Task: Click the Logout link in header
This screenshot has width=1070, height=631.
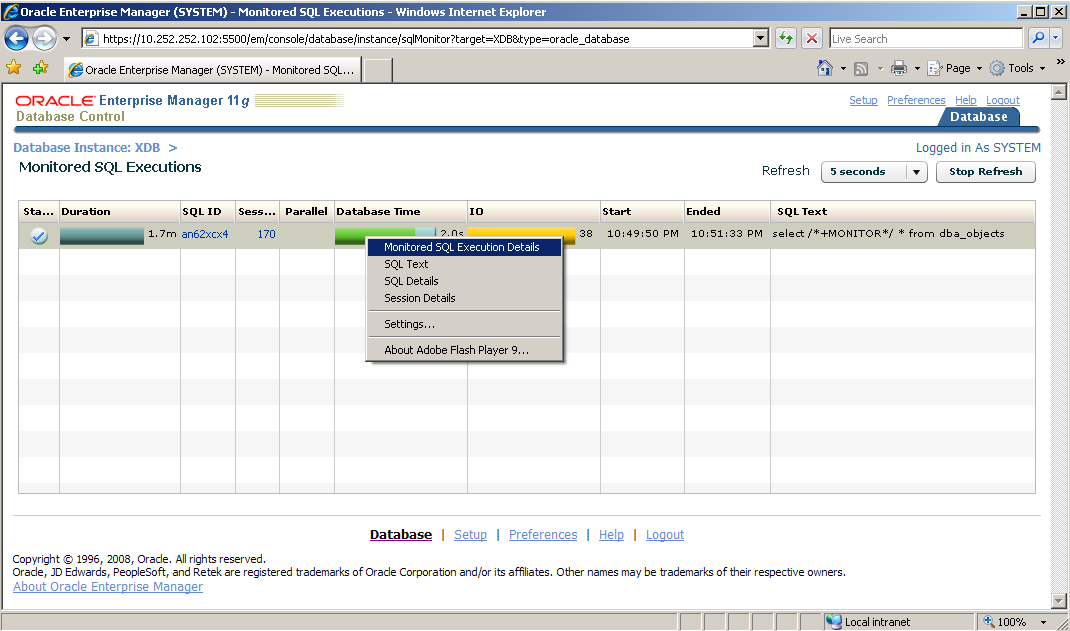Action: [x=1002, y=100]
